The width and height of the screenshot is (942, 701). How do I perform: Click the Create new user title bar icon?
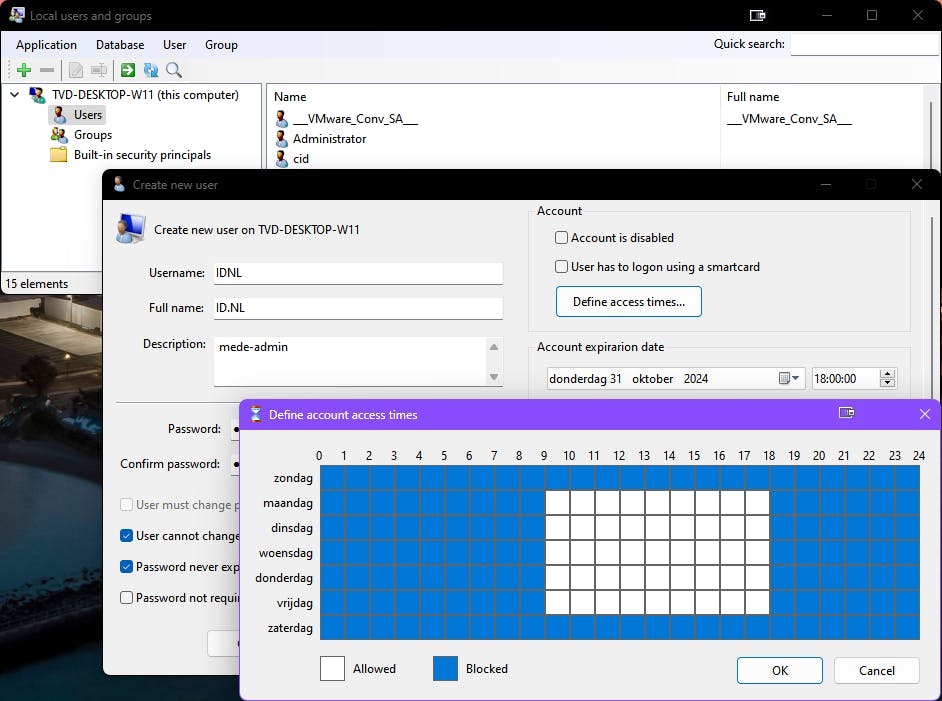[x=119, y=184]
